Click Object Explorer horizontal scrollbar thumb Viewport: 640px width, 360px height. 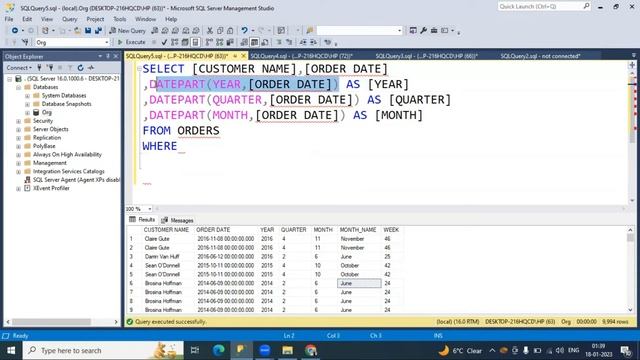click(x=51, y=322)
